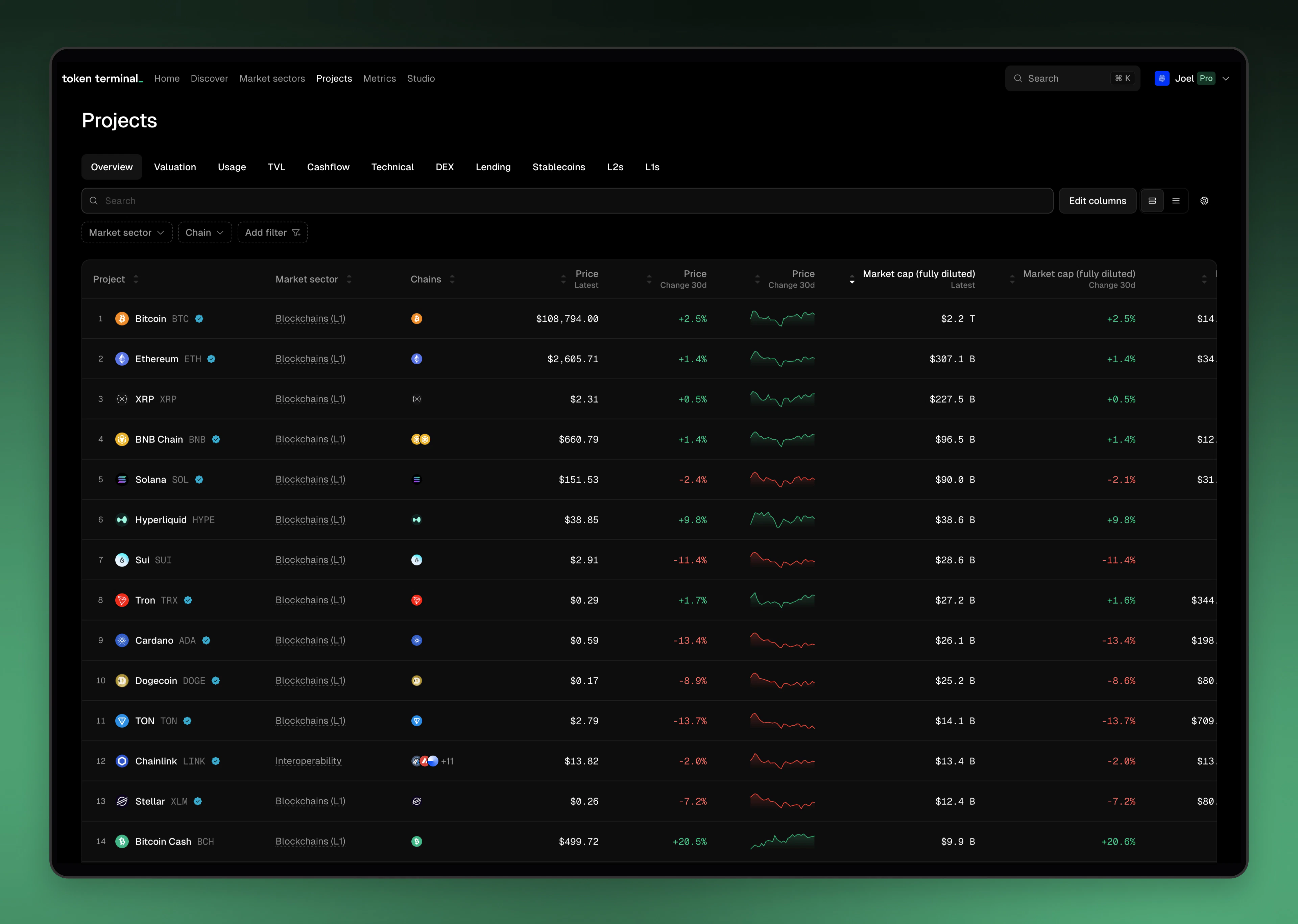Click Bitcoin's 30d price sparkline chart
The width and height of the screenshot is (1298, 924).
pyautogui.click(x=783, y=319)
